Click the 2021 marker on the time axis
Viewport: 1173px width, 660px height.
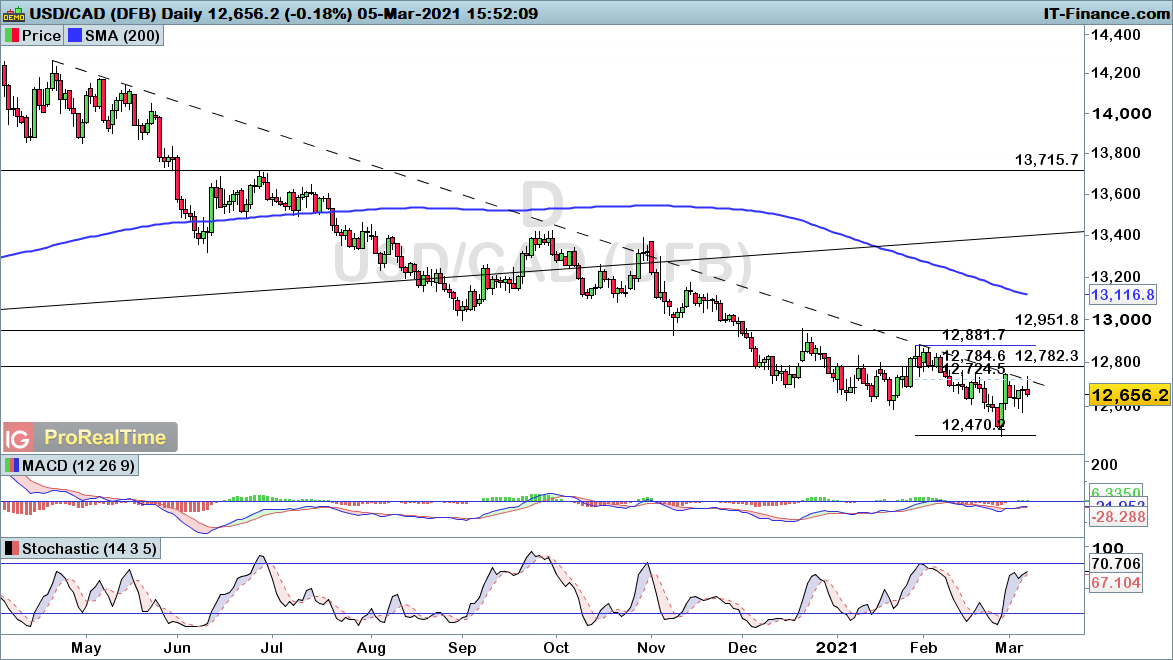(837, 648)
